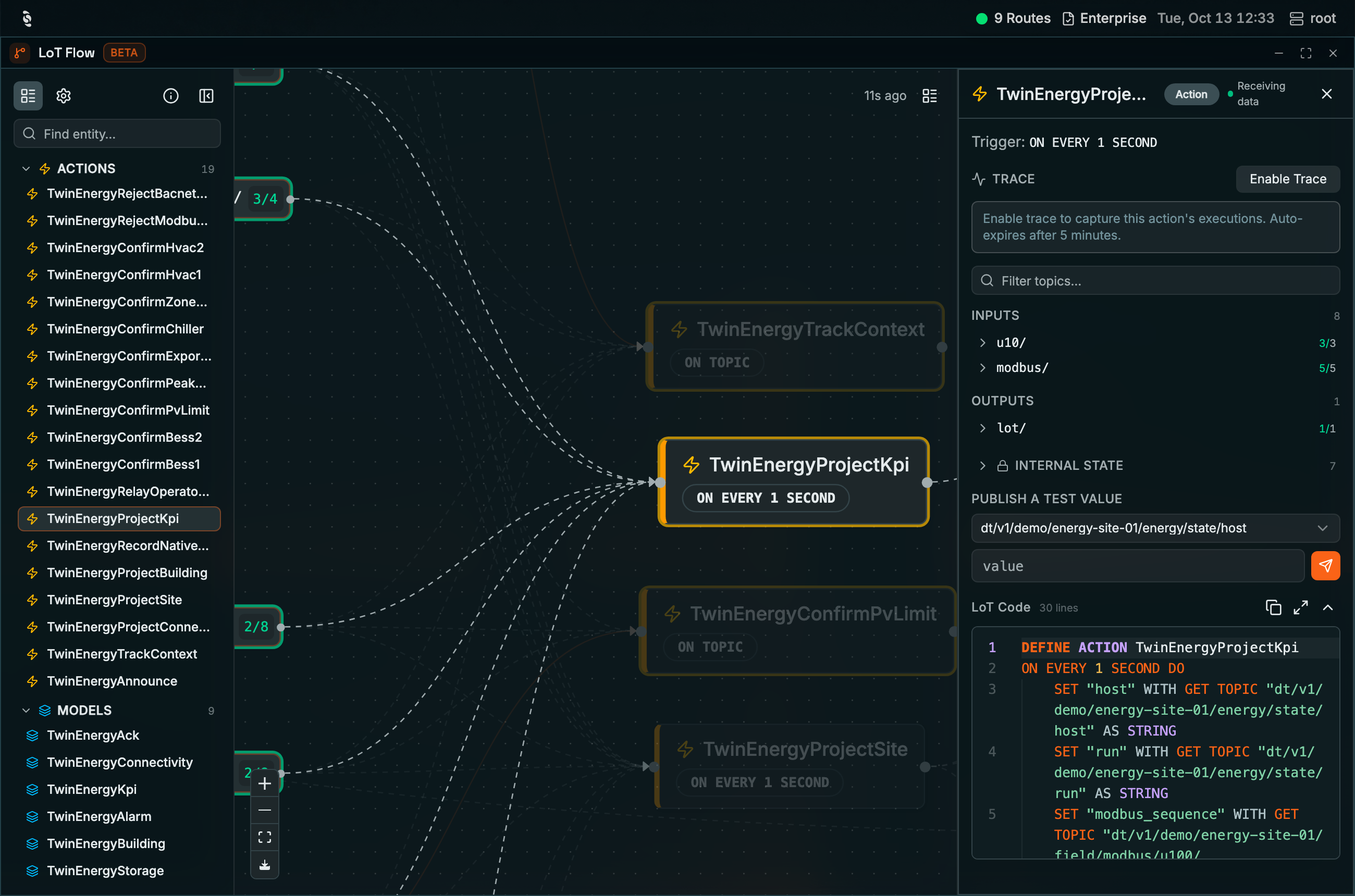Open the test topic dropdown
Image resolution: width=1355 pixels, height=896 pixels.
click(1155, 528)
